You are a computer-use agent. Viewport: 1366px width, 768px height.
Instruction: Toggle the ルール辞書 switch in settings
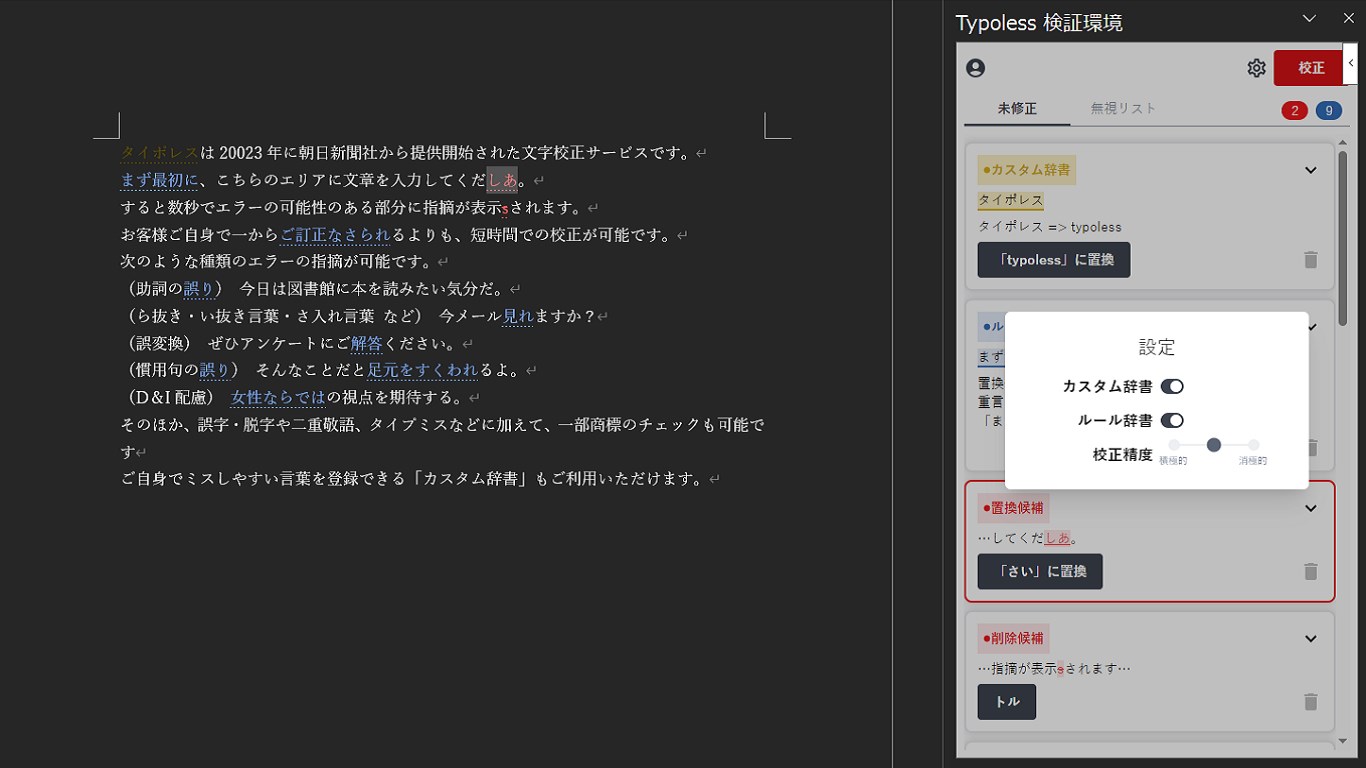[1172, 420]
